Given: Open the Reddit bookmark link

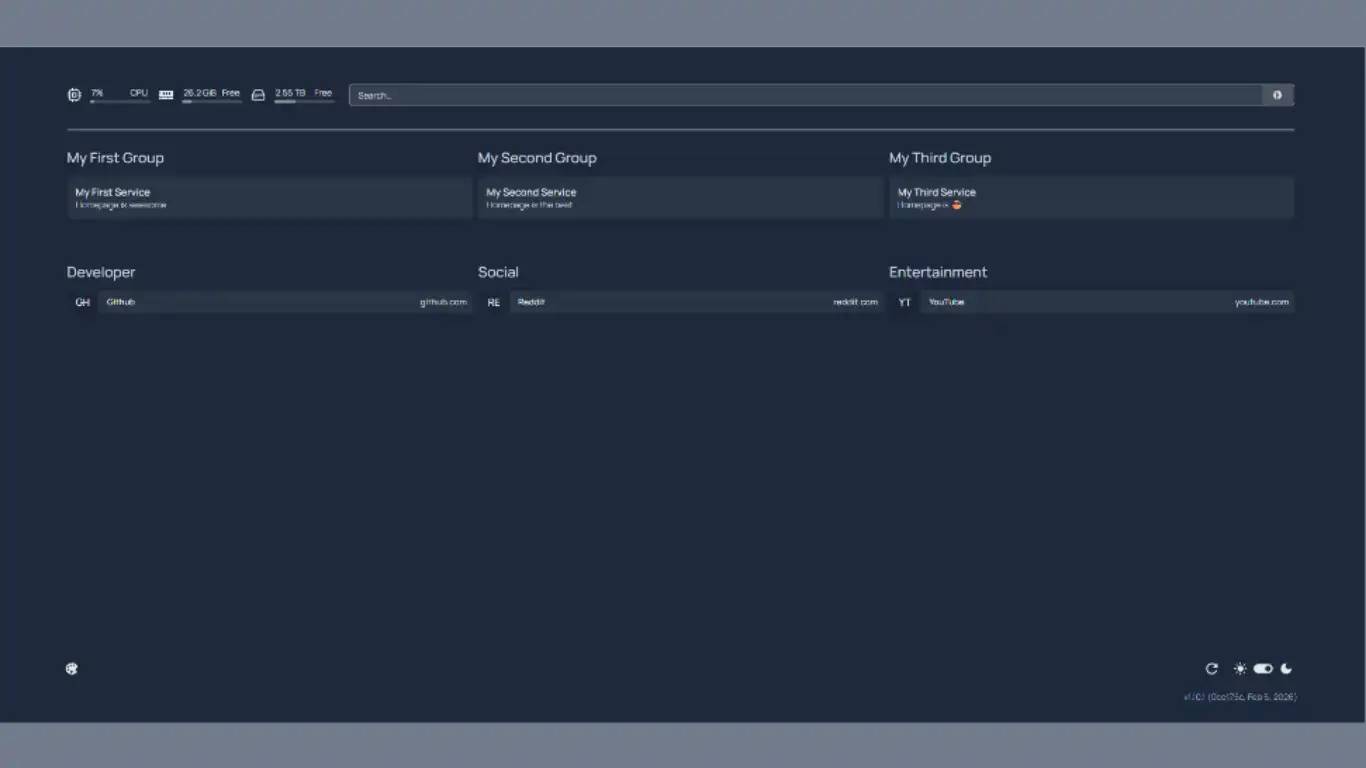Looking at the screenshot, I should (x=696, y=302).
